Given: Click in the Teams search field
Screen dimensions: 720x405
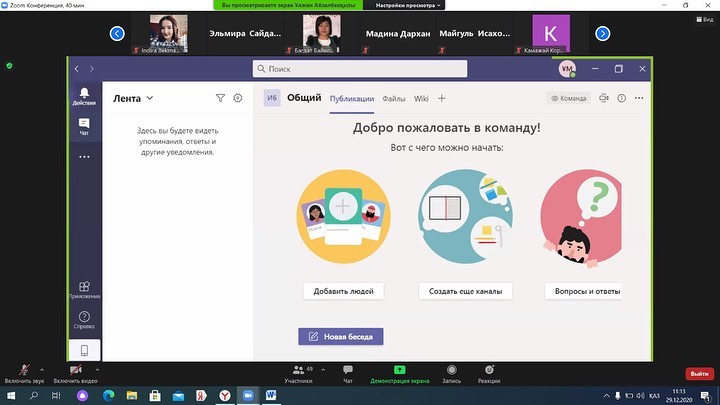Looking at the screenshot, I should coord(360,69).
